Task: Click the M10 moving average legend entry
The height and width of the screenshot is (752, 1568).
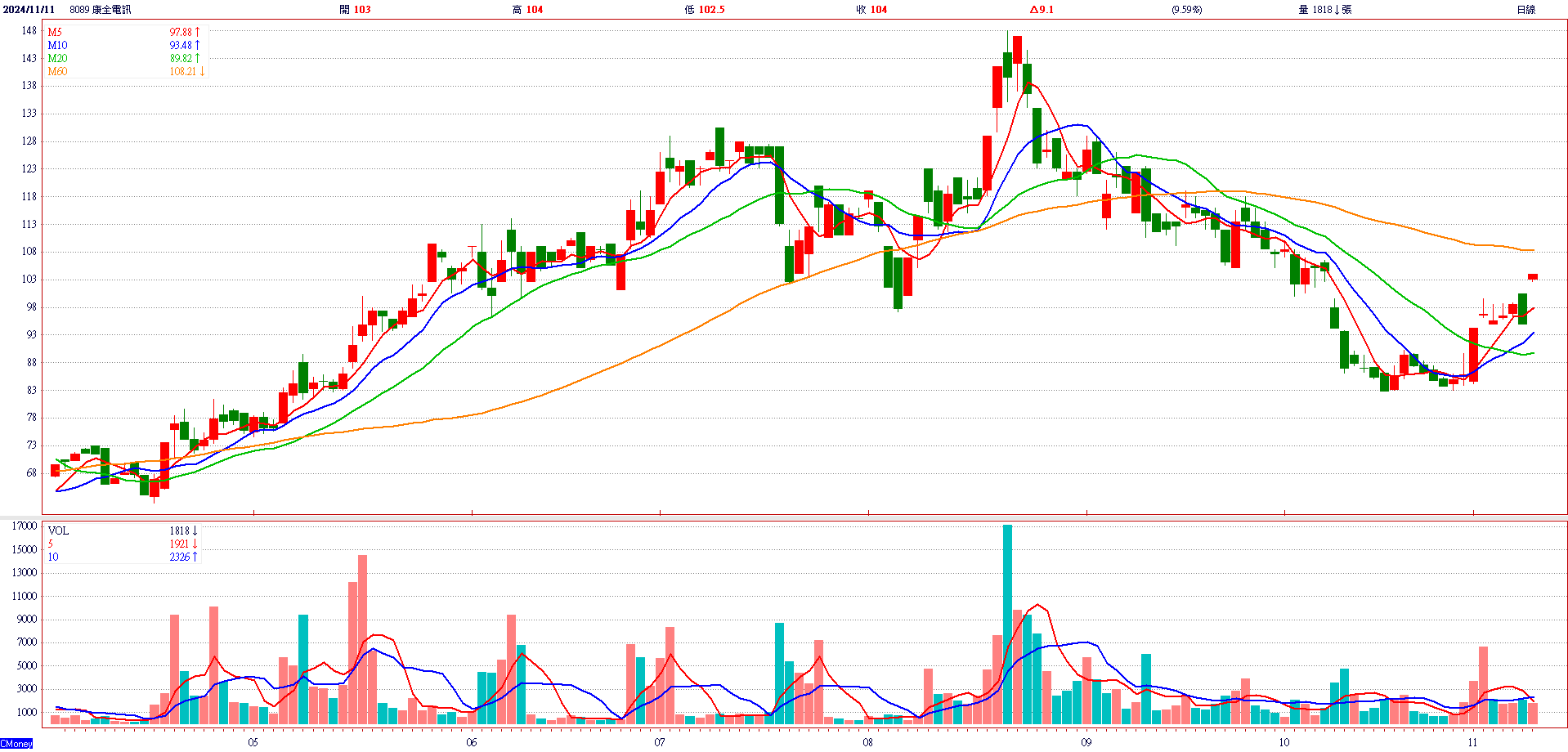Action: 57,45
